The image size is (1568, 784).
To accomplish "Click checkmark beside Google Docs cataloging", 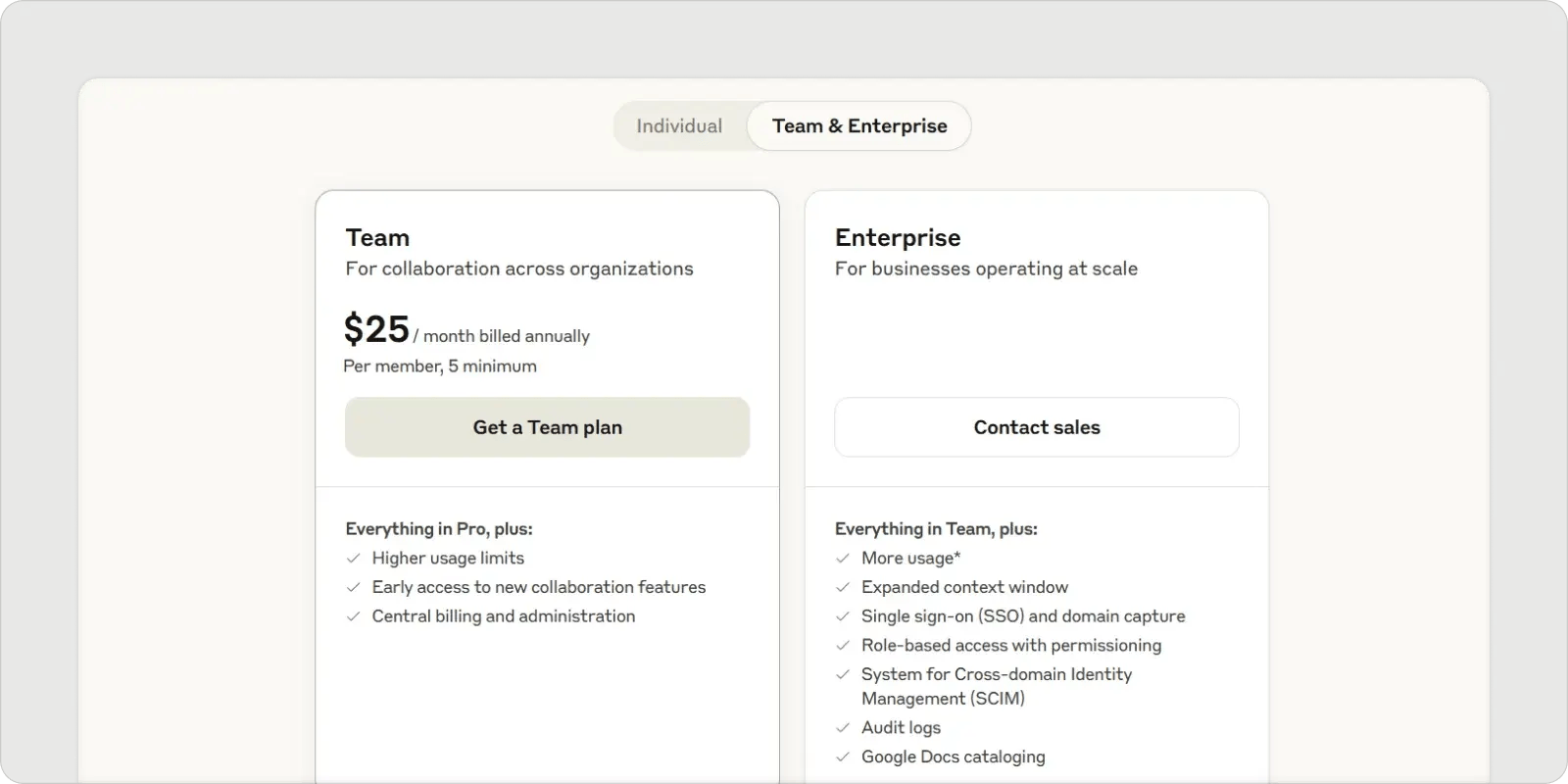I will click(843, 758).
